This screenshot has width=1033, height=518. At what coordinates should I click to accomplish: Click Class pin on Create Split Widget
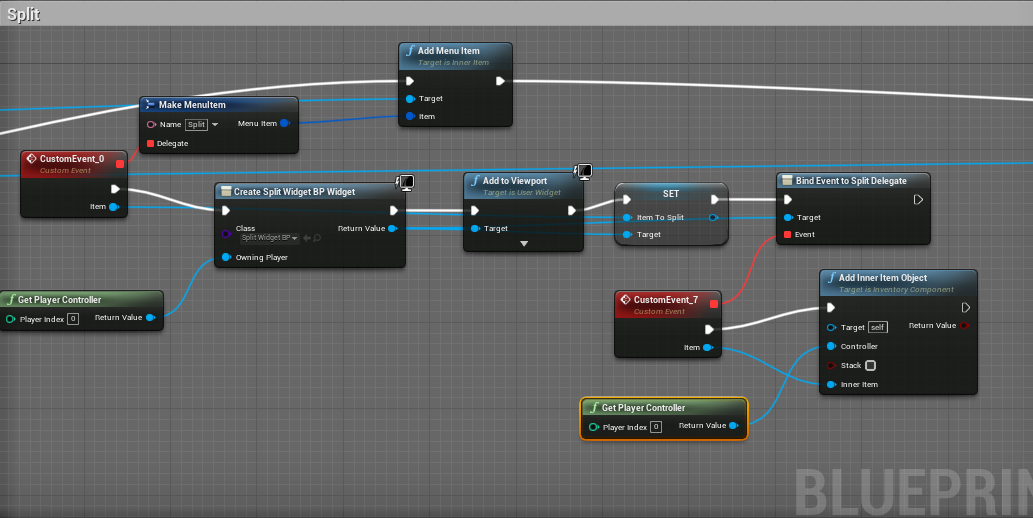226,234
